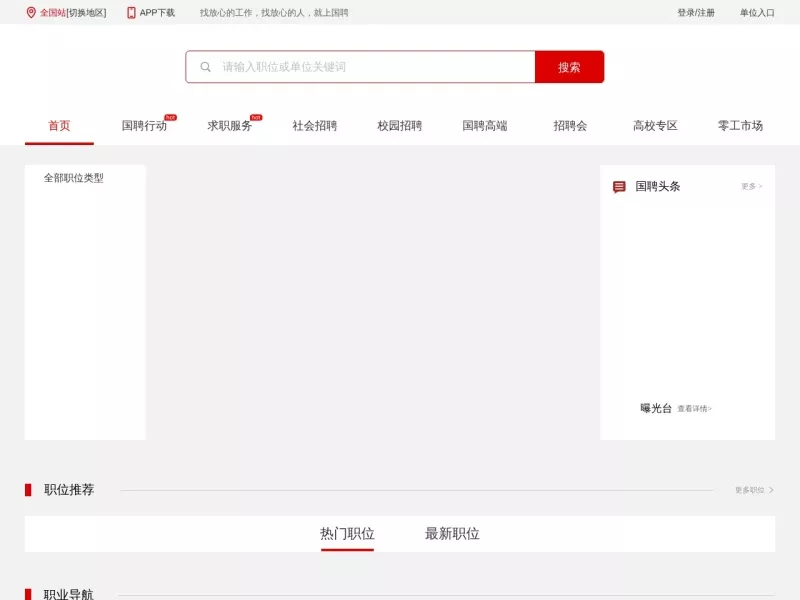Screen dimensions: 800x600
Task: Open 登录/注册 page
Action: point(696,13)
